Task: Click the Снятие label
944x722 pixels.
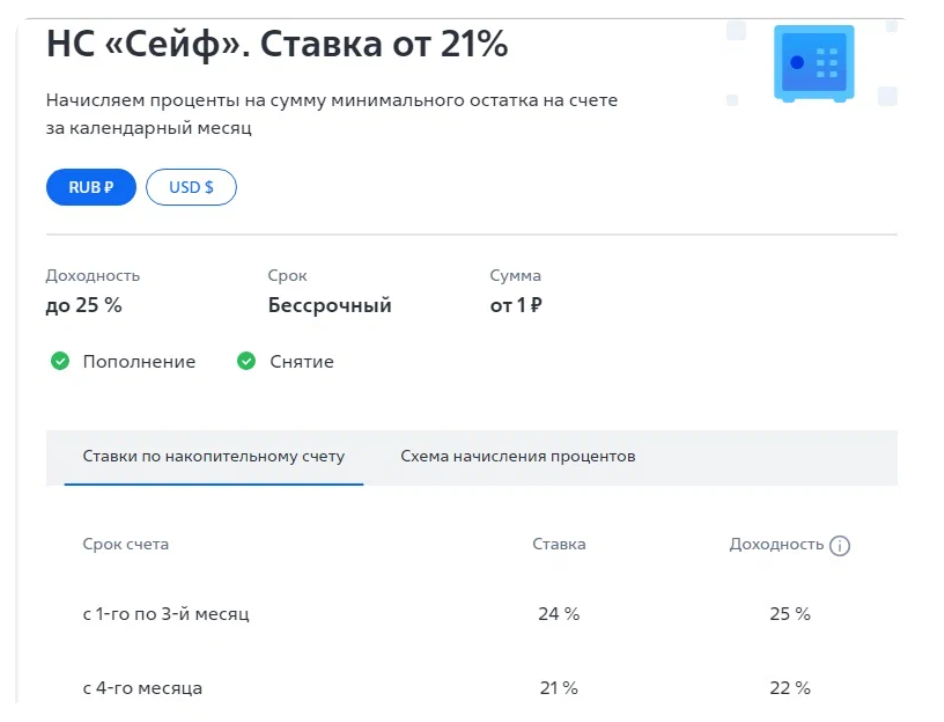Action: (x=302, y=362)
